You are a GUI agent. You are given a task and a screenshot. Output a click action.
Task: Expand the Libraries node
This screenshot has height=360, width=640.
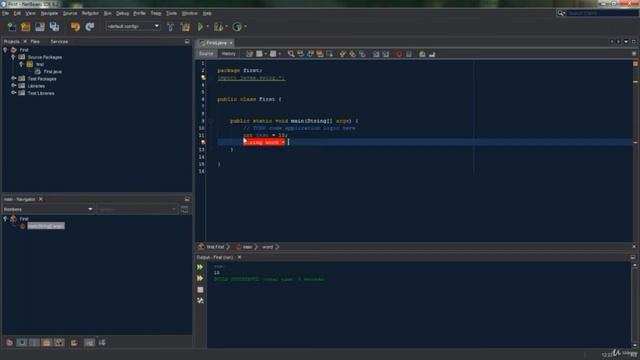(x=13, y=86)
